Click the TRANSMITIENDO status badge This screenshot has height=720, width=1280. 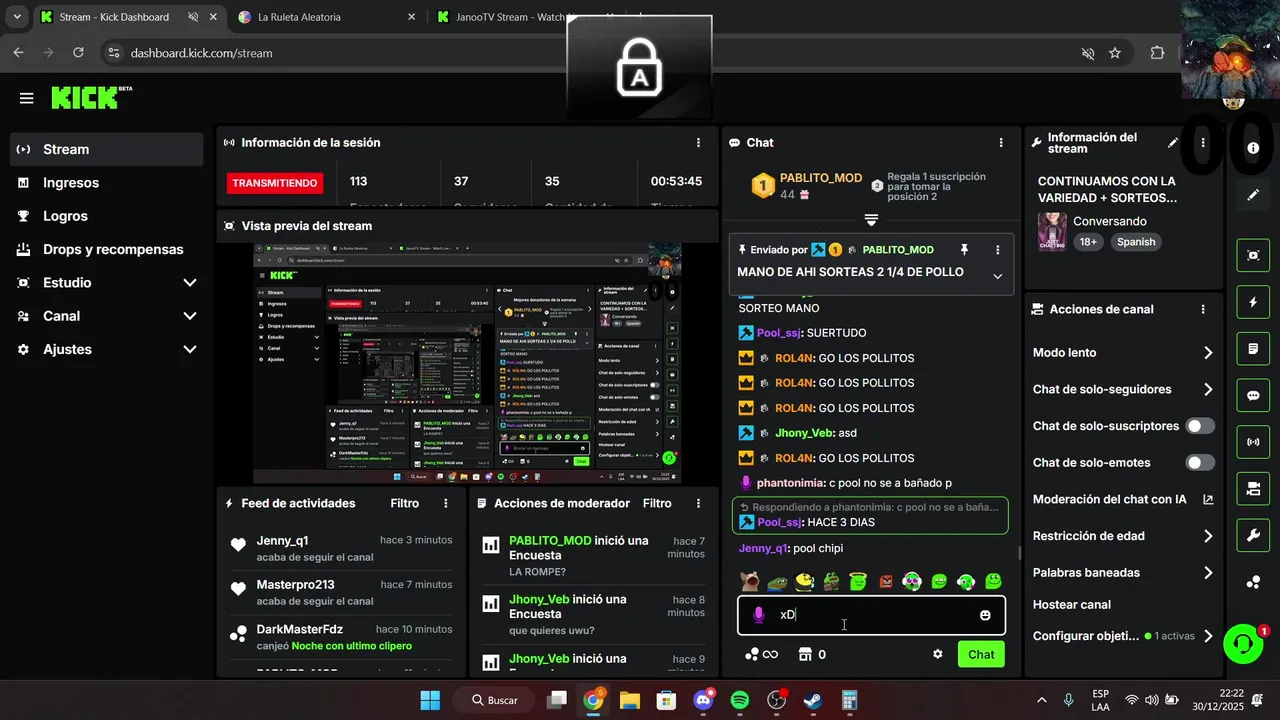275,183
